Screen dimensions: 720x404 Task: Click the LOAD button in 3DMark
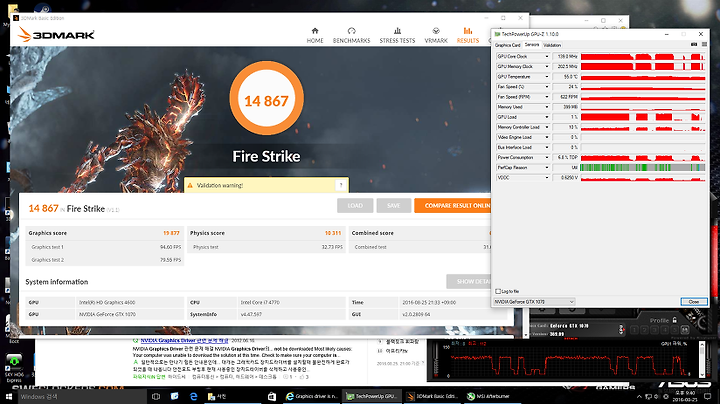click(x=355, y=206)
